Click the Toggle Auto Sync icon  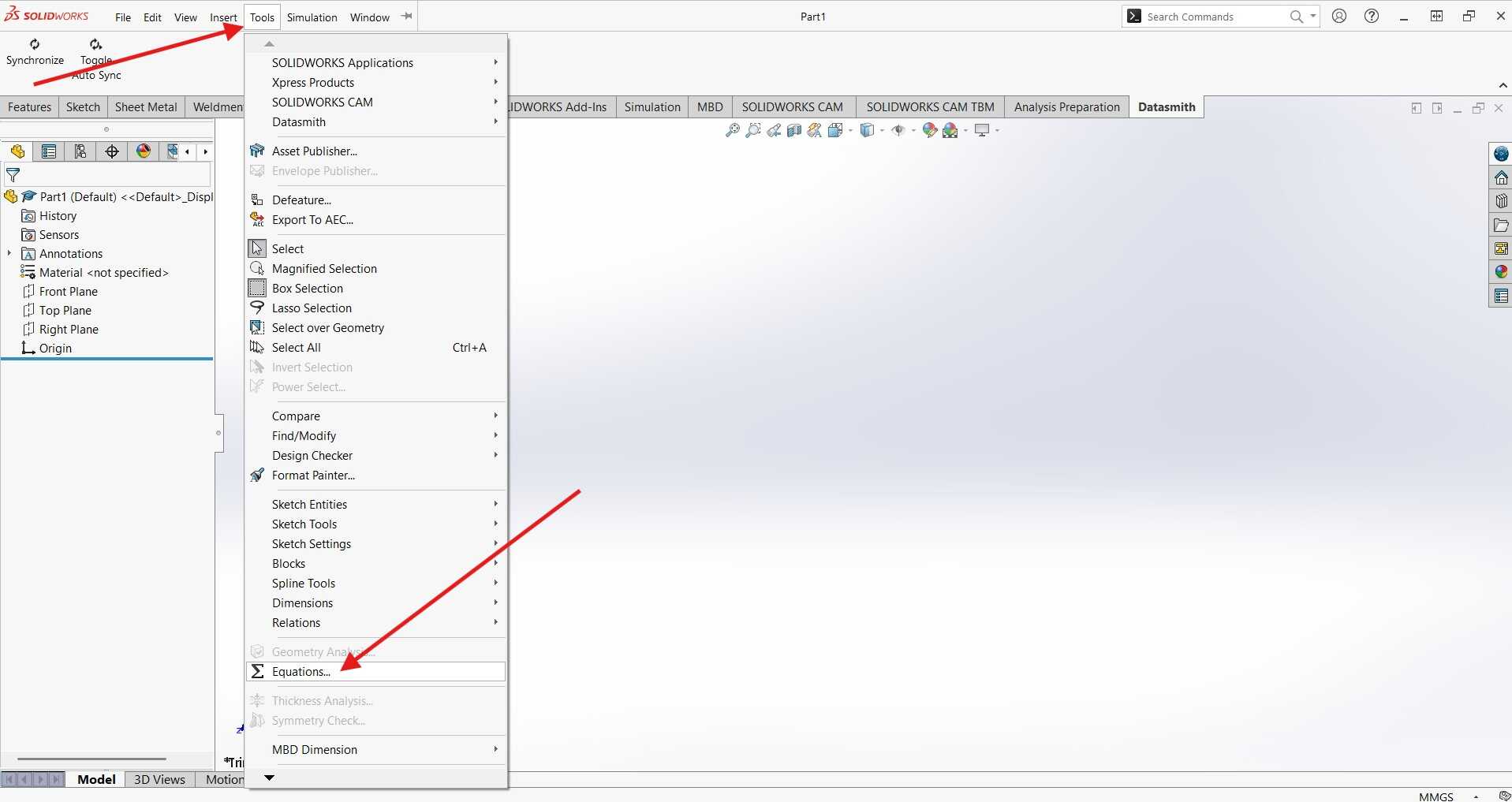click(x=95, y=45)
